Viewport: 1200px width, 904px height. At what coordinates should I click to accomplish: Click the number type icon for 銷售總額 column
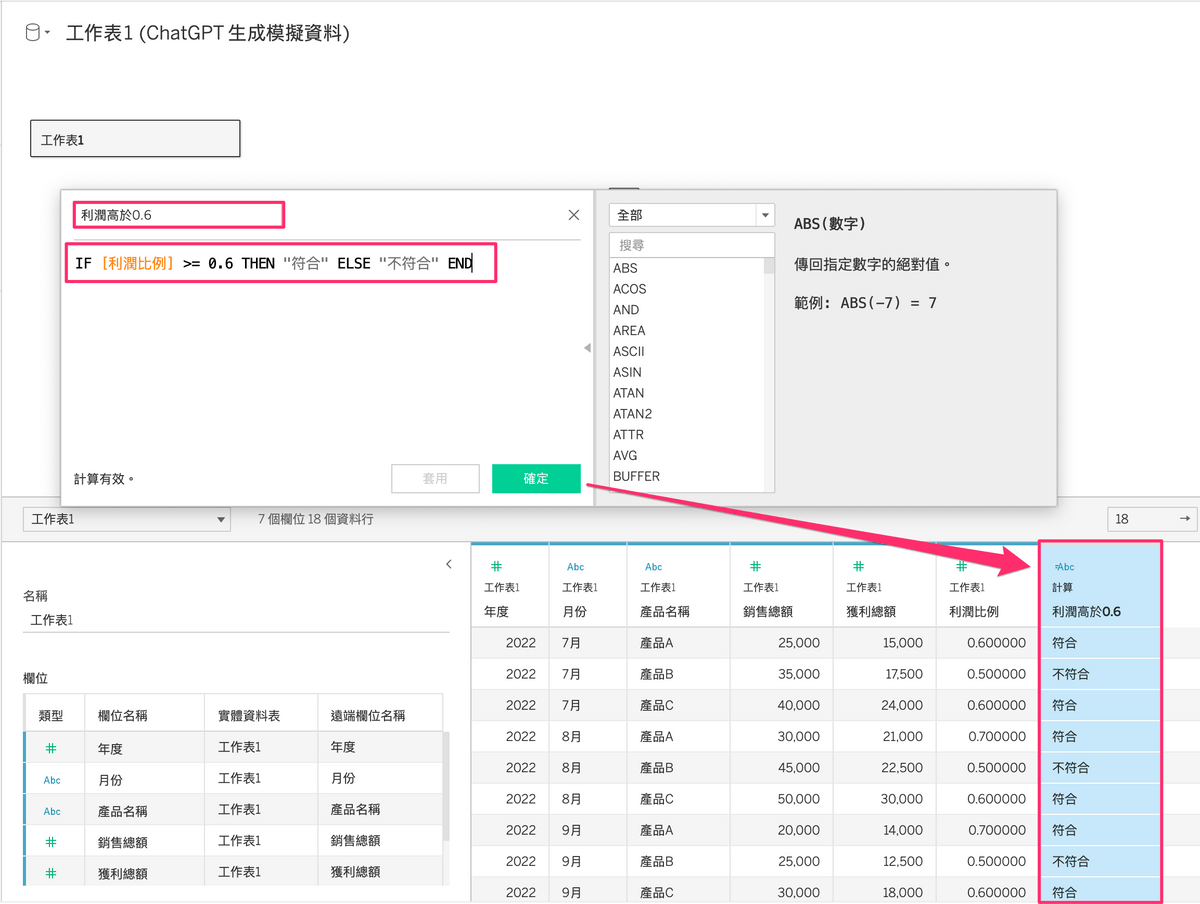tap(755, 566)
